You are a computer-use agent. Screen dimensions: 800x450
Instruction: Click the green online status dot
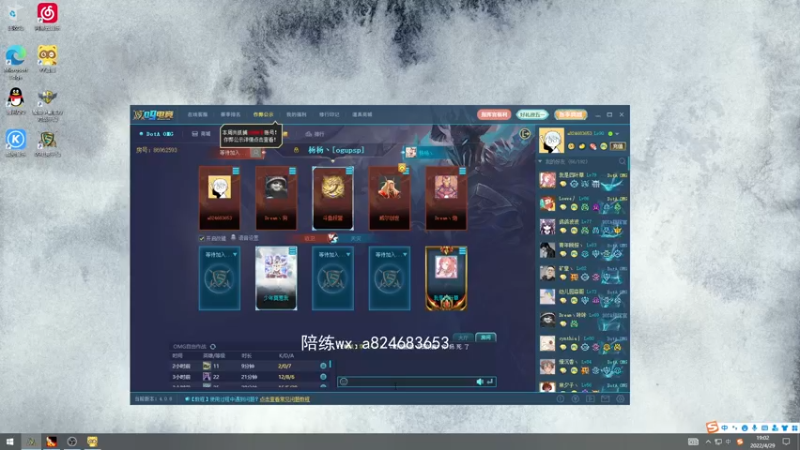[610, 134]
